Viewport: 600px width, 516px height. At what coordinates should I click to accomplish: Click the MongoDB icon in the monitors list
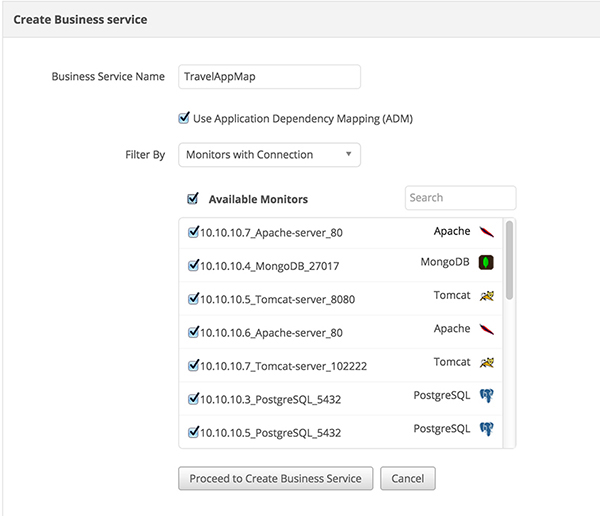pos(487,264)
